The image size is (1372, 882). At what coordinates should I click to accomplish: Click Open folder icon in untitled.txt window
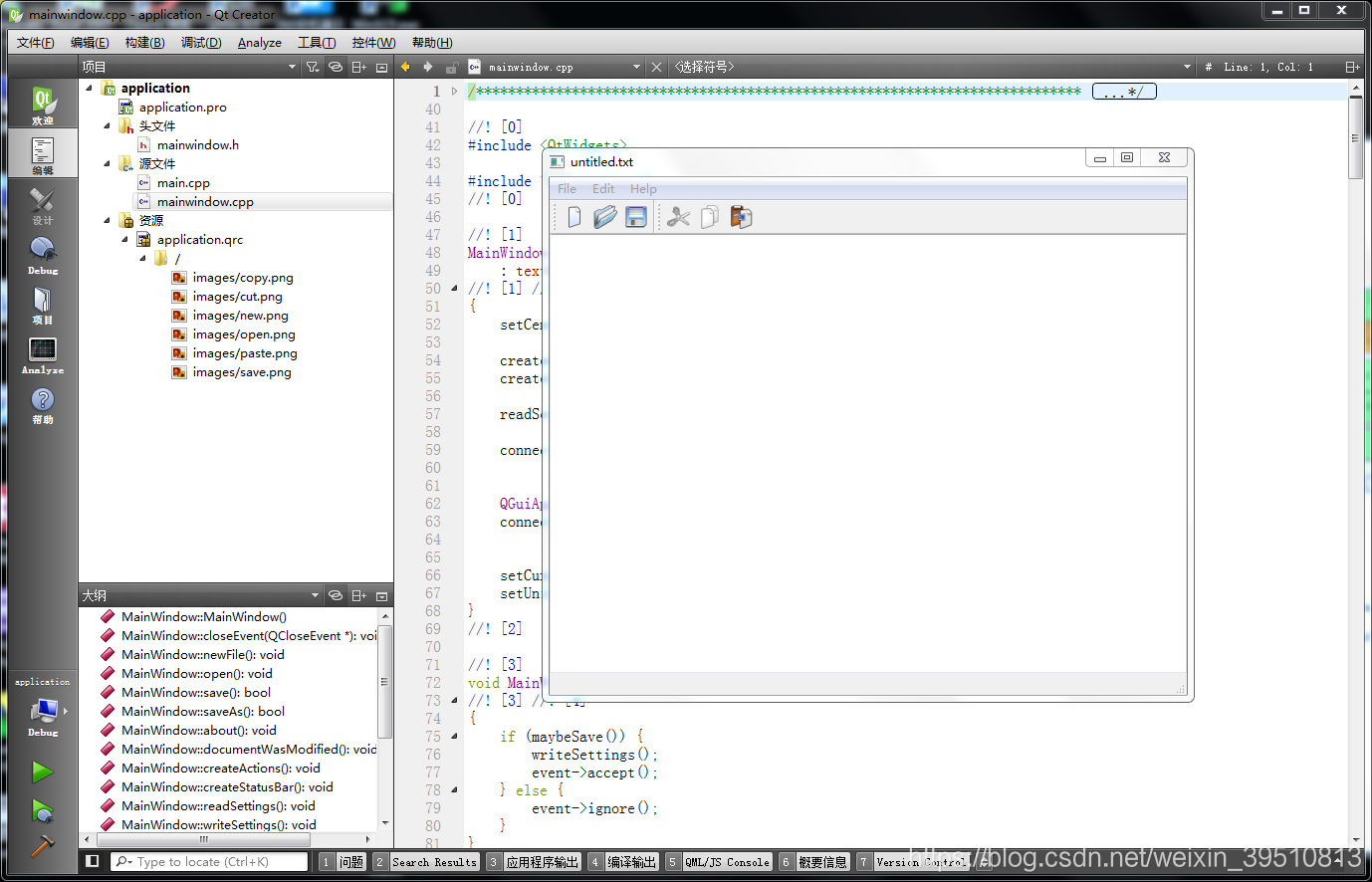(x=605, y=217)
